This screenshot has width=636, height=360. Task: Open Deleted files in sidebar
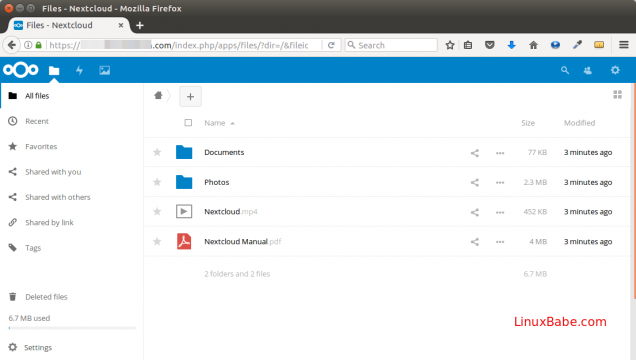(72, 297)
